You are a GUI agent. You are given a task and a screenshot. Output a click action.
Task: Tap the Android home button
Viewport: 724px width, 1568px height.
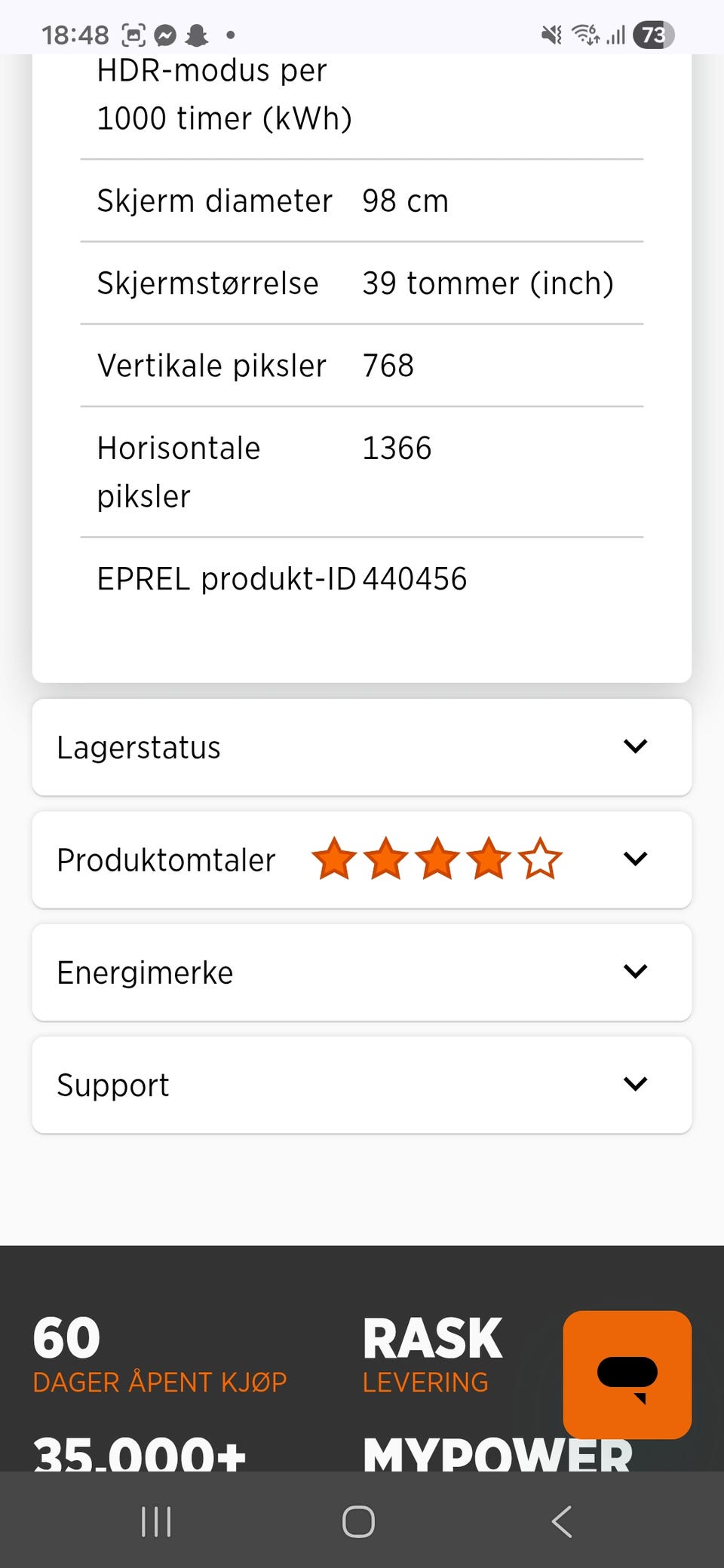coord(358,1521)
